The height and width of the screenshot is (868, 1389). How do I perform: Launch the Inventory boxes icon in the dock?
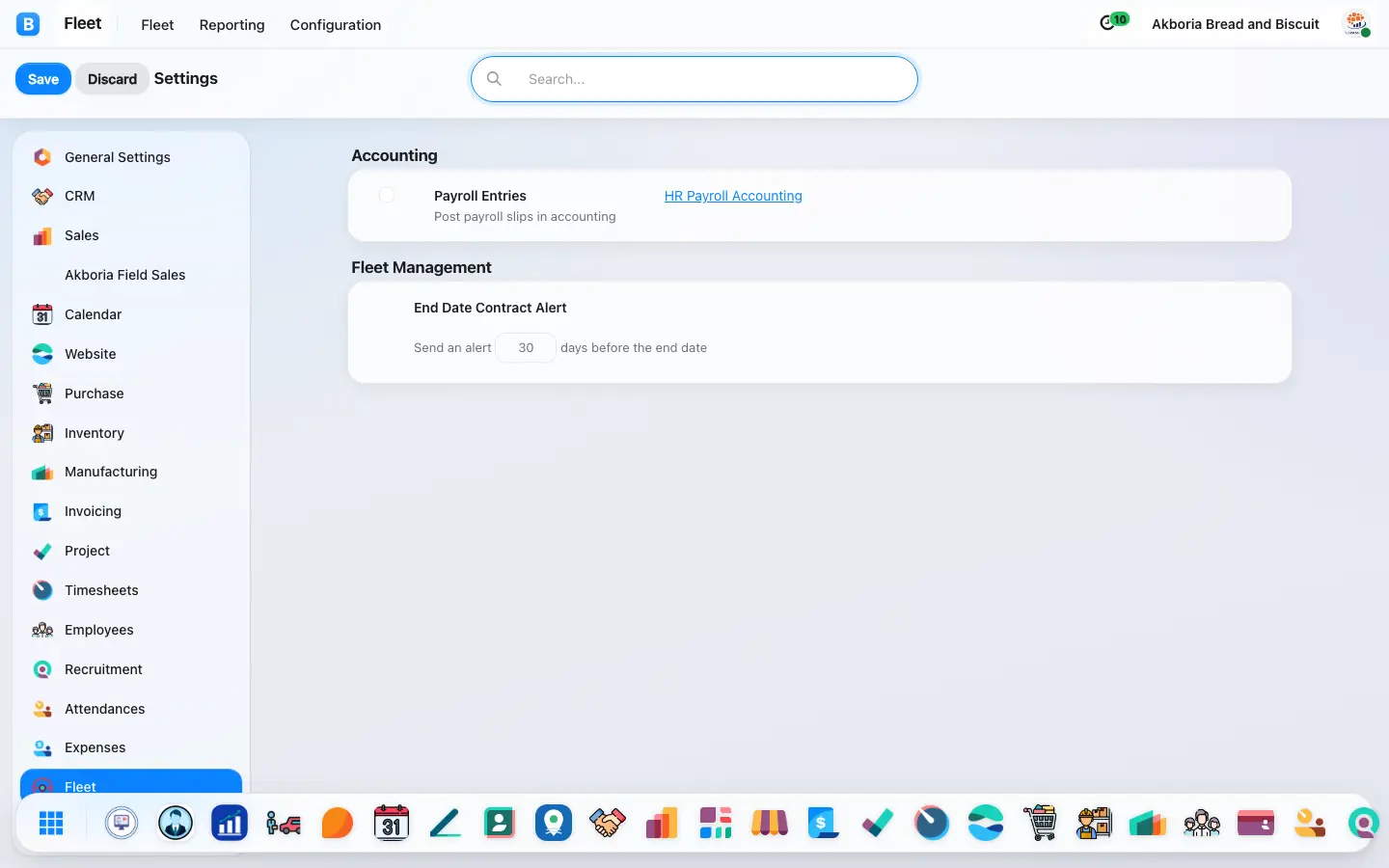(x=1094, y=823)
